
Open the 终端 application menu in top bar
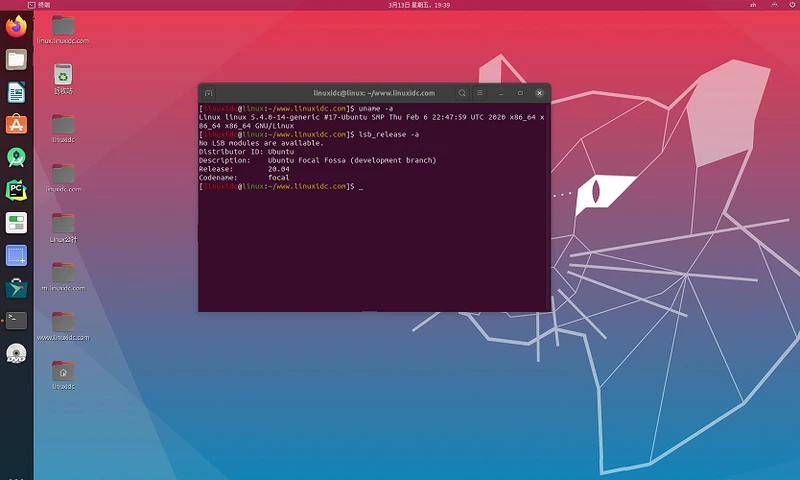39,5
